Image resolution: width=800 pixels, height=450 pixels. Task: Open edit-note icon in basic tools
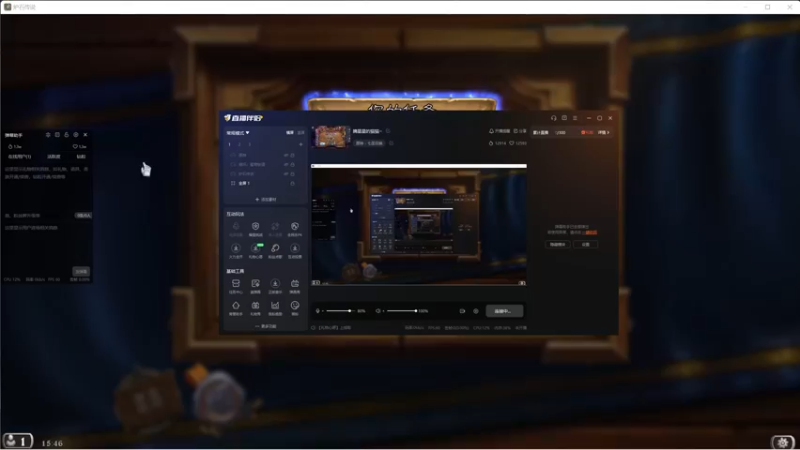click(256, 285)
